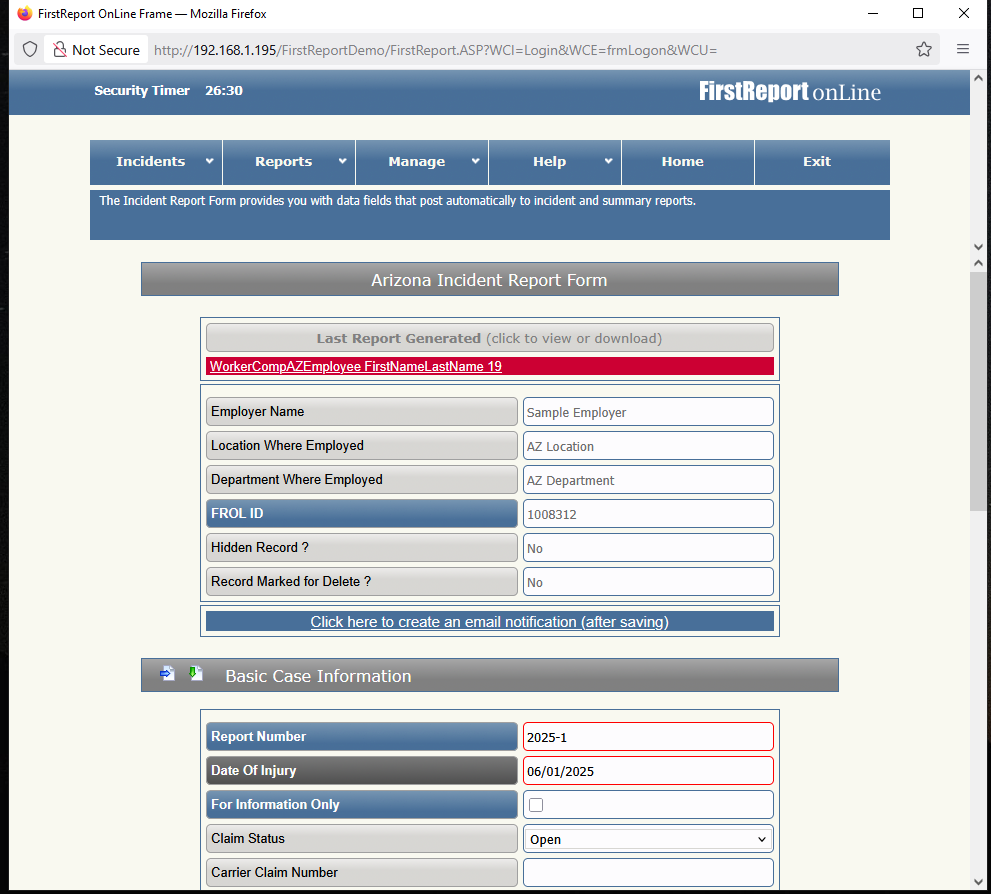Open the Claim Status dropdown
Viewport: 991px width, 894px height.
[647, 839]
